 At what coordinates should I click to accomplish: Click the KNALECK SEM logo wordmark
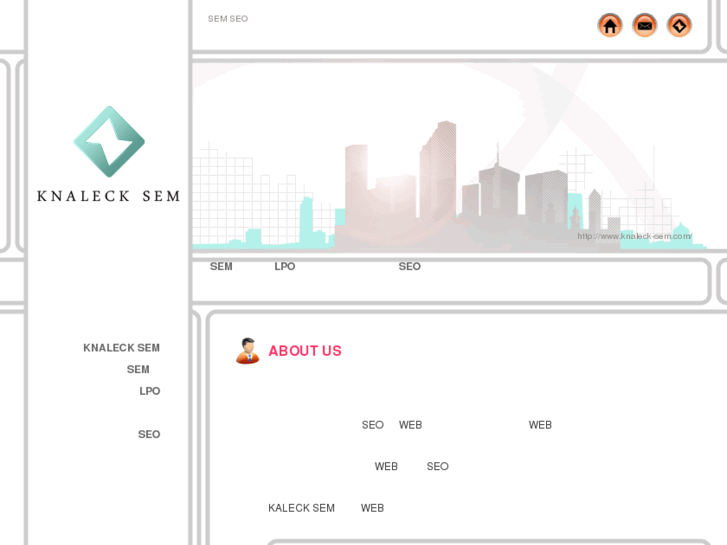tap(108, 196)
